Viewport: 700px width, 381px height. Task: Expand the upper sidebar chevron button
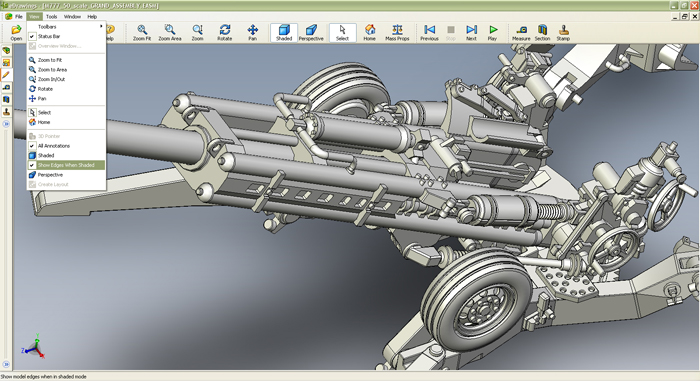coord(6,124)
